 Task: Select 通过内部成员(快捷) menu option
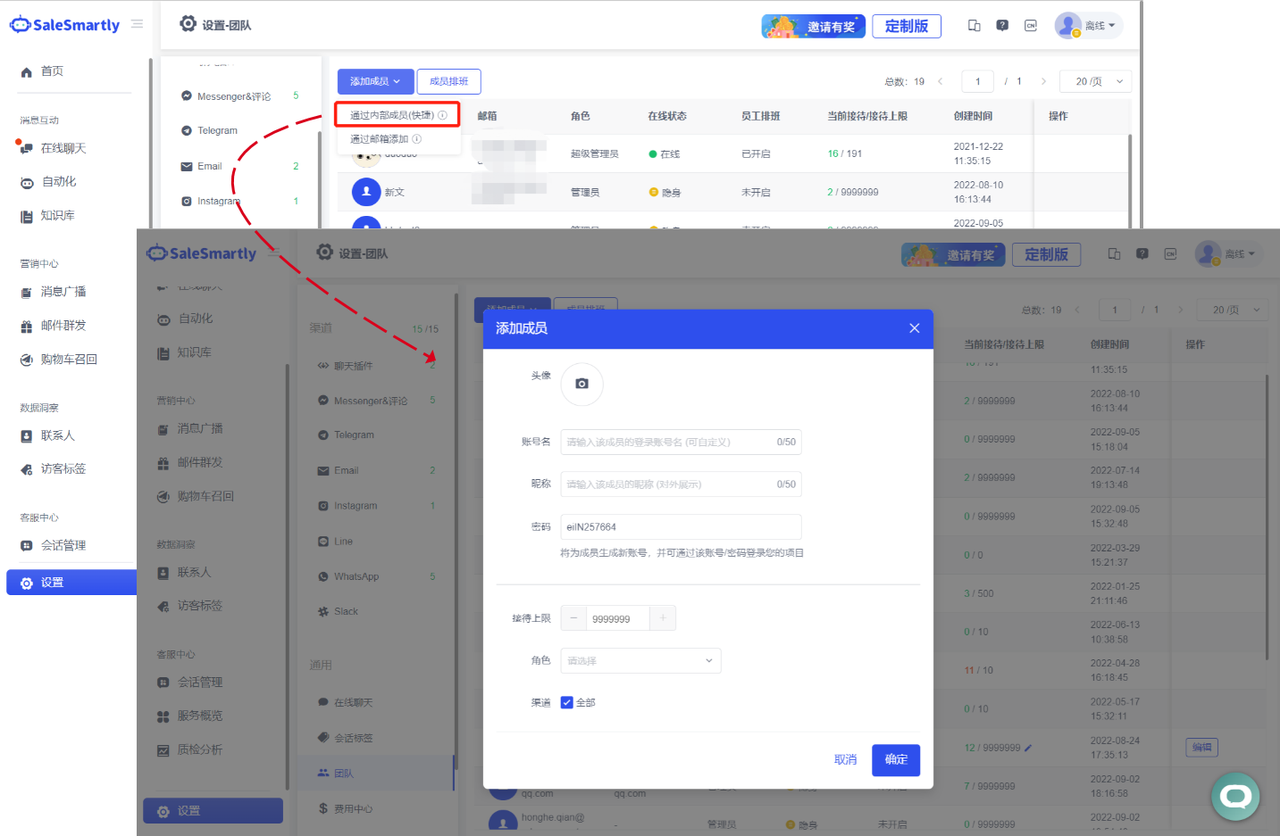(398, 115)
